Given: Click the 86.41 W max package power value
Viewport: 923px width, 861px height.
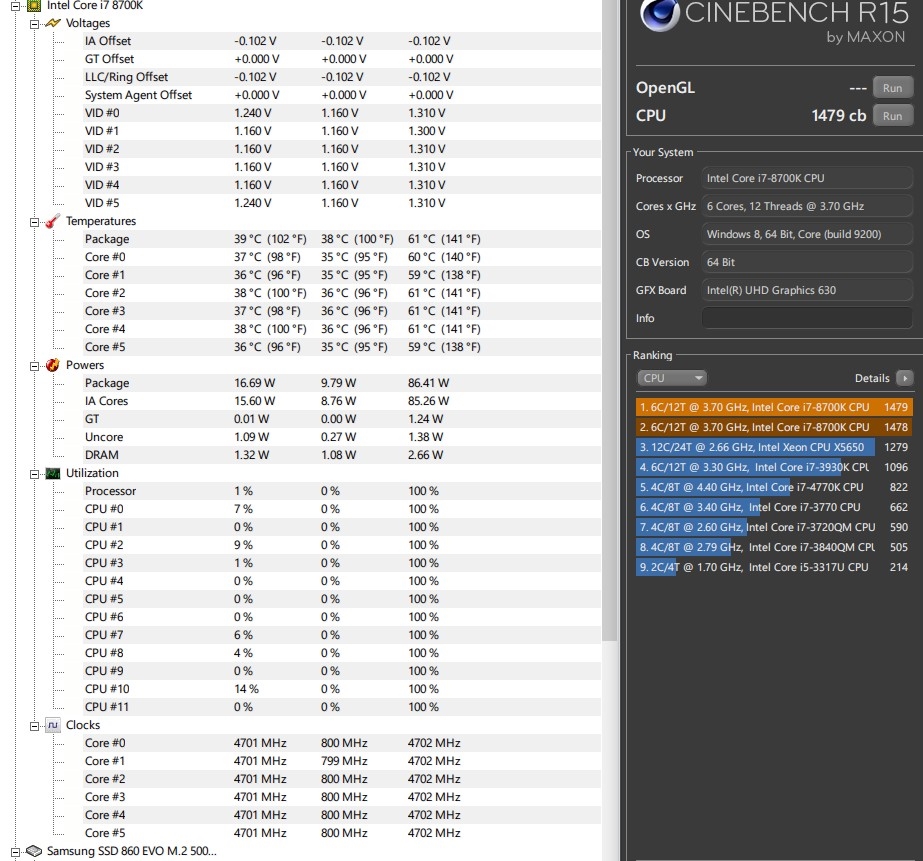Looking at the screenshot, I should click(429, 383).
